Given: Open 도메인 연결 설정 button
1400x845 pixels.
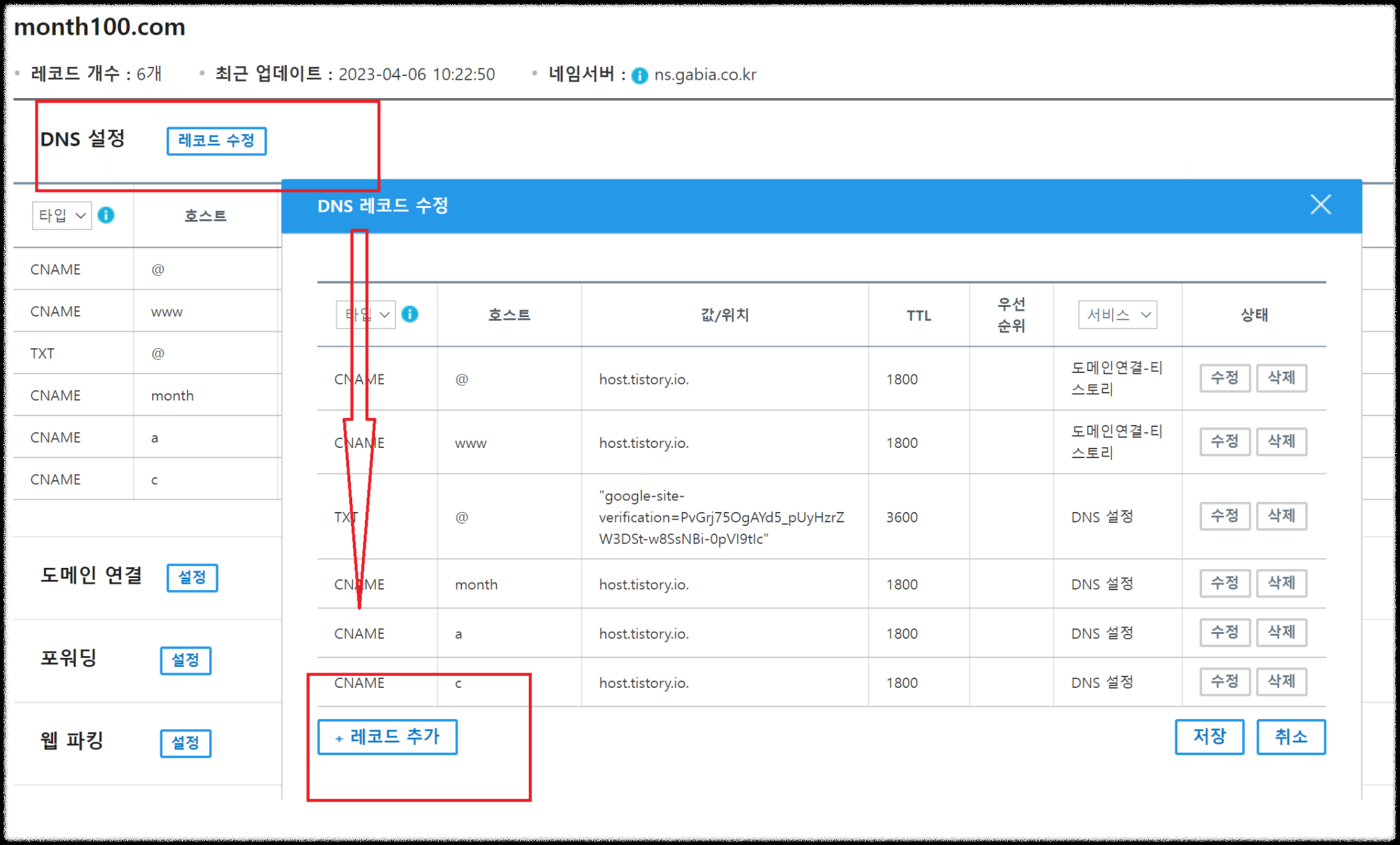Looking at the screenshot, I should pos(192,577).
